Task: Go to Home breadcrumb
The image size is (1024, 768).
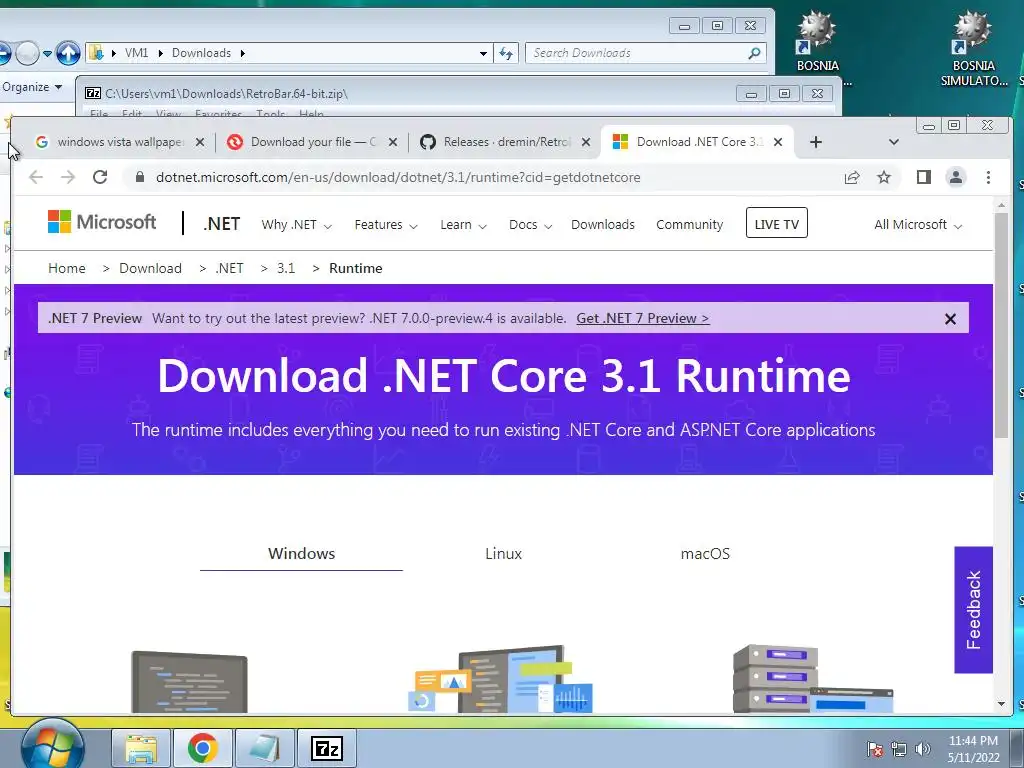Action: (x=67, y=268)
